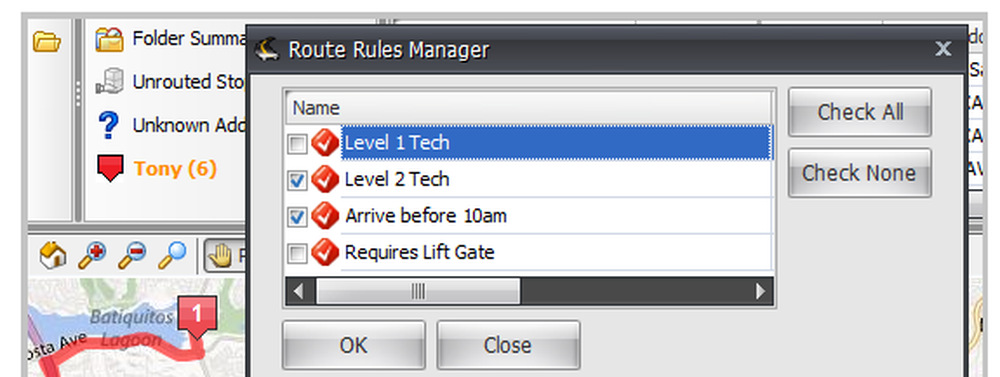The height and width of the screenshot is (377, 1000).
Task: Click the Route Rules Manager title icon
Action: (267, 50)
